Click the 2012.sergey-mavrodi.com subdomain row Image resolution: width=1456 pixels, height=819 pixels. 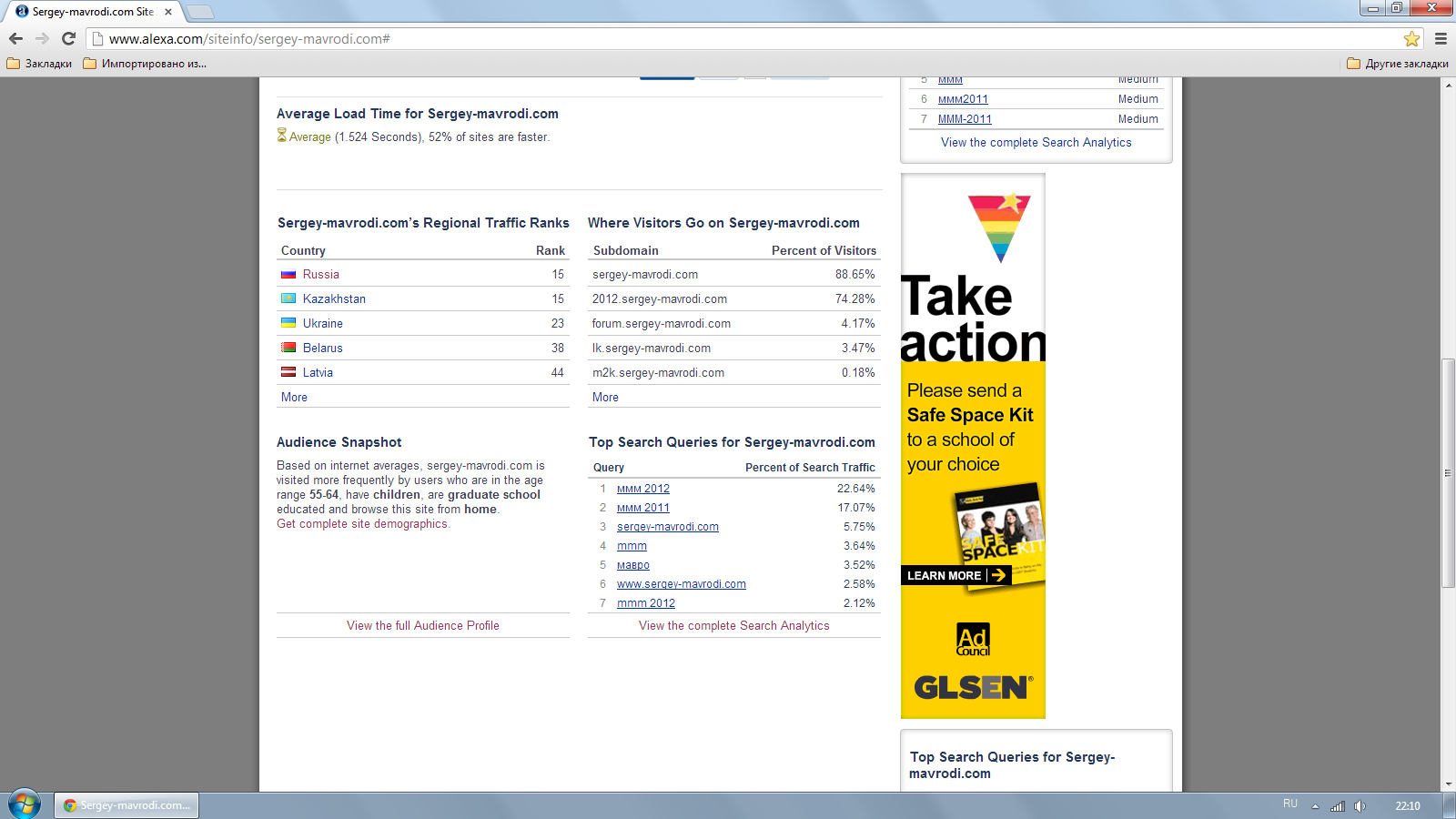pyautogui.click(x=734, y=298)
